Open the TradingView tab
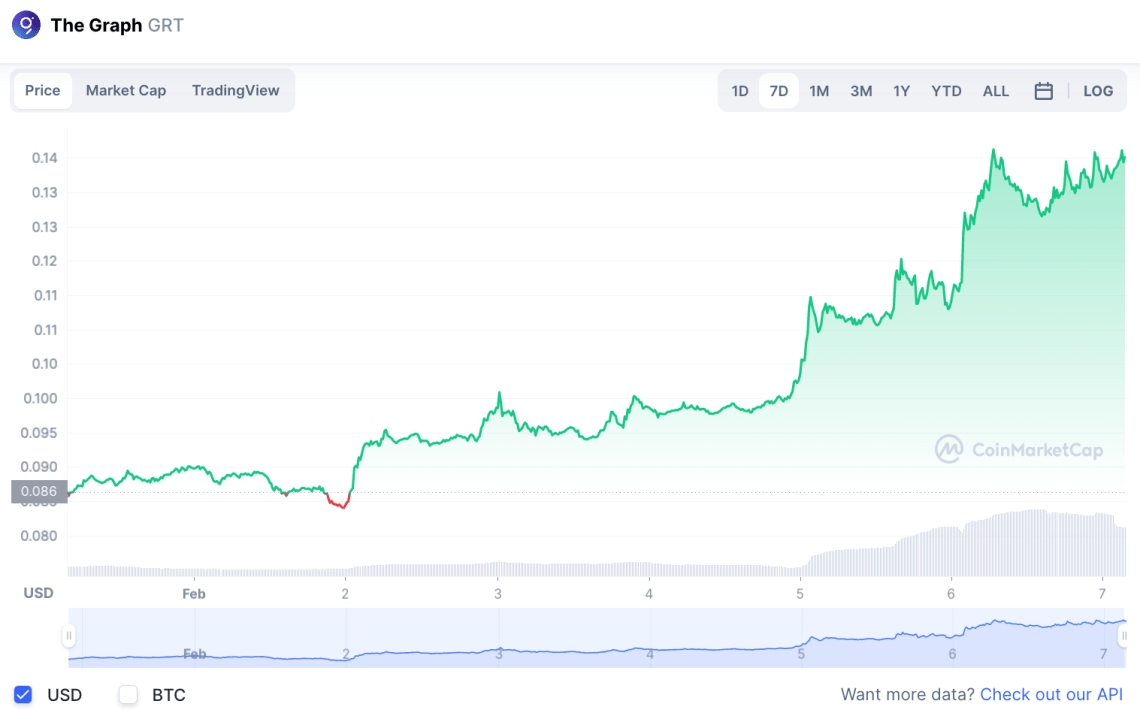 pos(236,91)
